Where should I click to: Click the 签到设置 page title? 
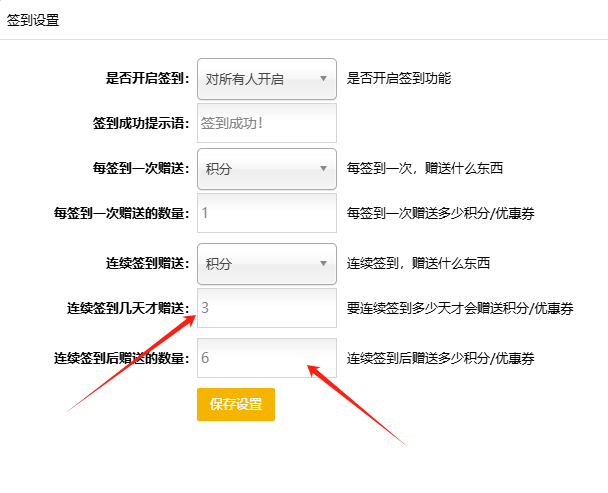[33, 20]
